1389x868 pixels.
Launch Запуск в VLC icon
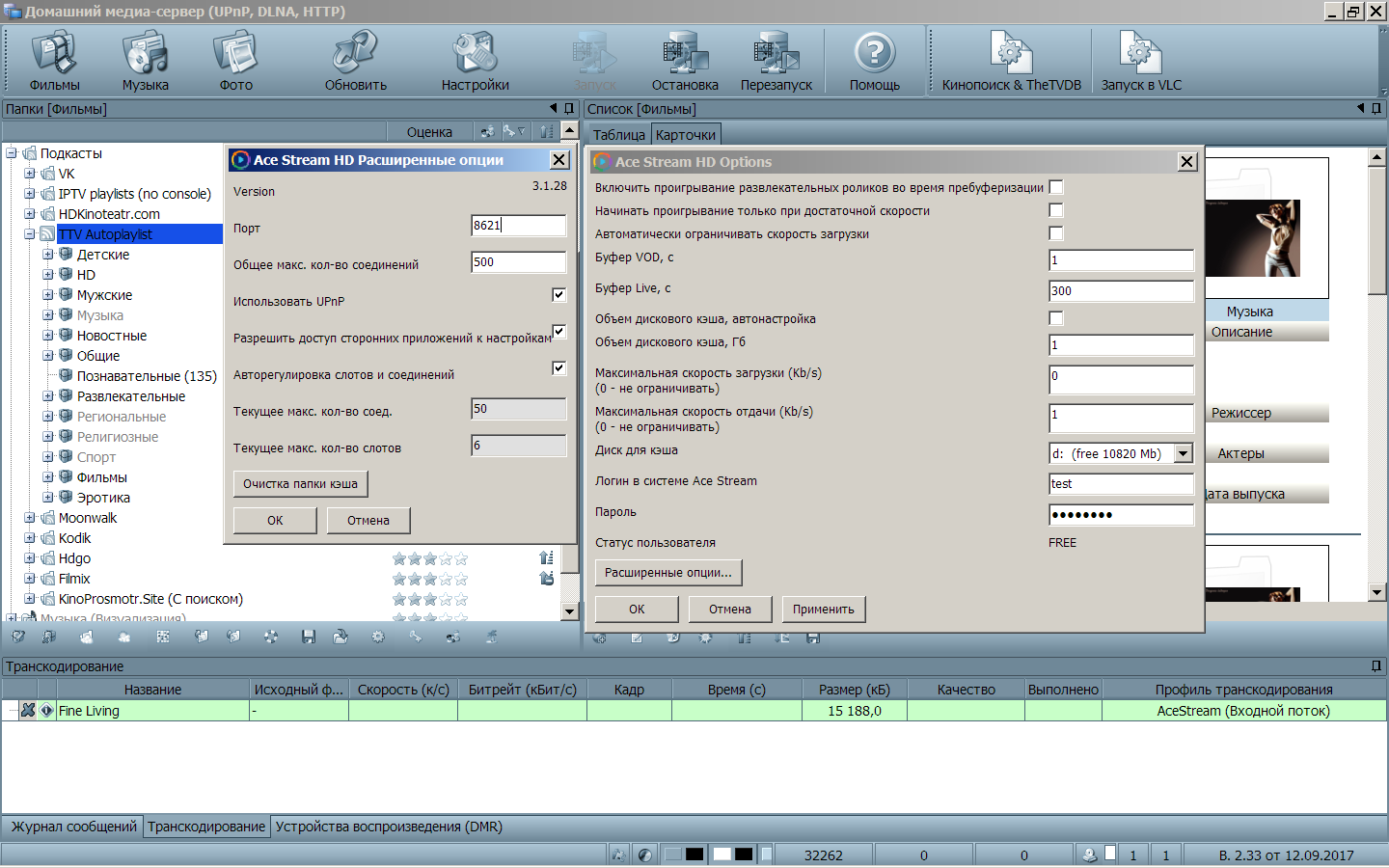click(x=1141, y=61)
